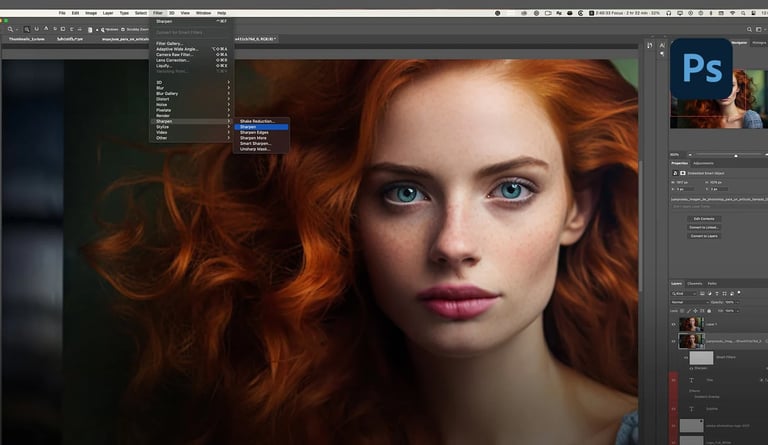This screenshot has width=768, height=445.
Task: Filter layers by adjustment layer icon
Action: [x=709, y=293]
